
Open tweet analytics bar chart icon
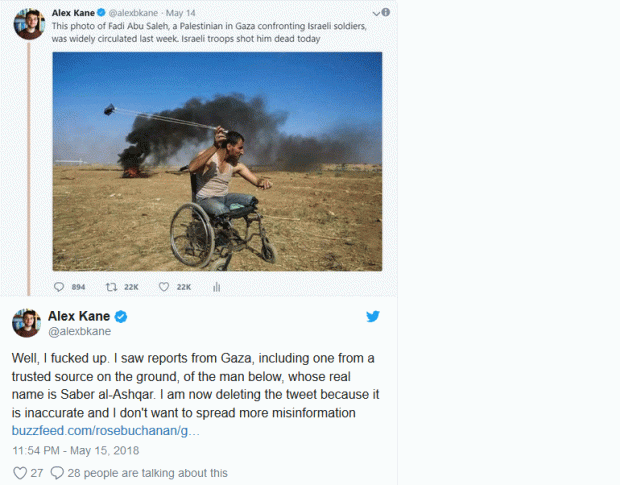click(x=216, y=287)
